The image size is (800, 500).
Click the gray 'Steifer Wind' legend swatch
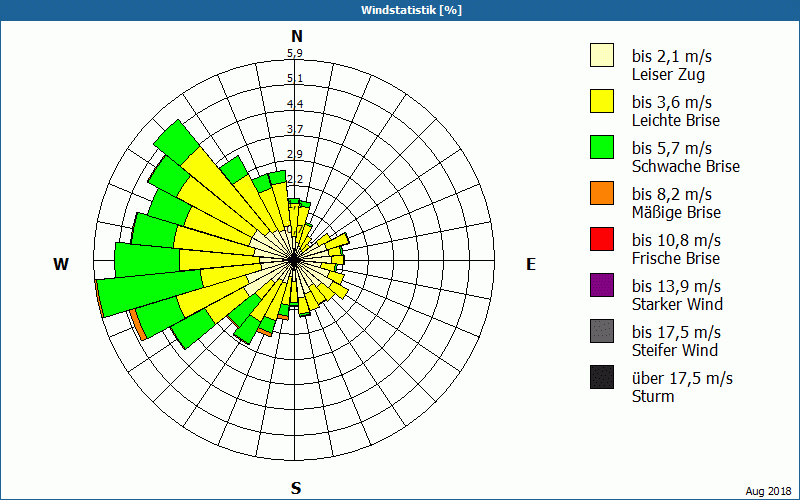(601, 331)
